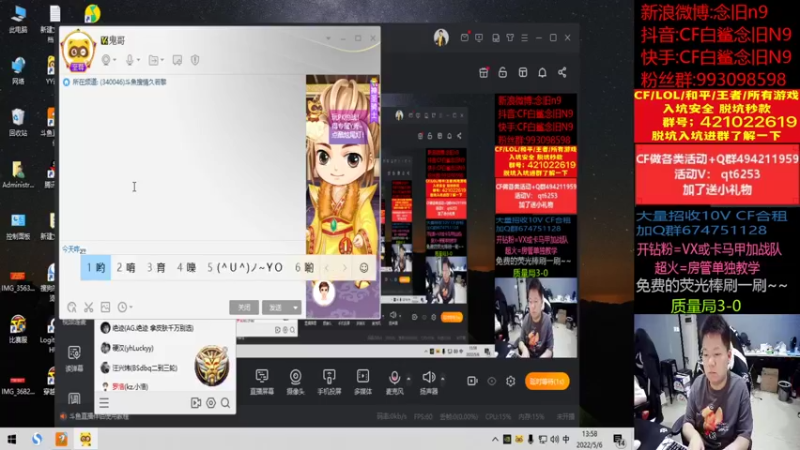Click the screenshot scissors icon in chat toolbar
This screenshot has height=450, width=800.
coord(89,307)
